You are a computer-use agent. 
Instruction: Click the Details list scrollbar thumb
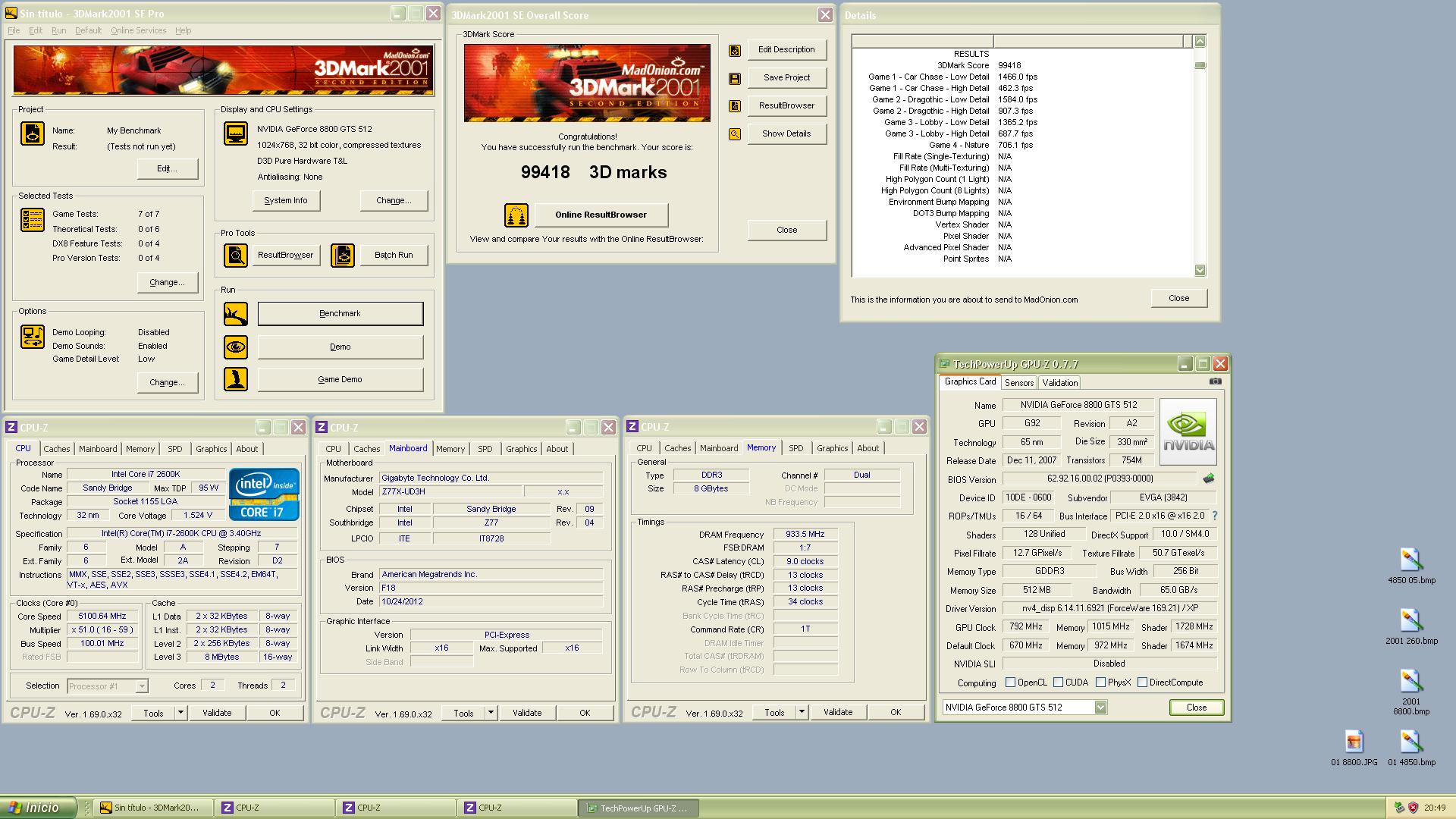[1200, 65]
